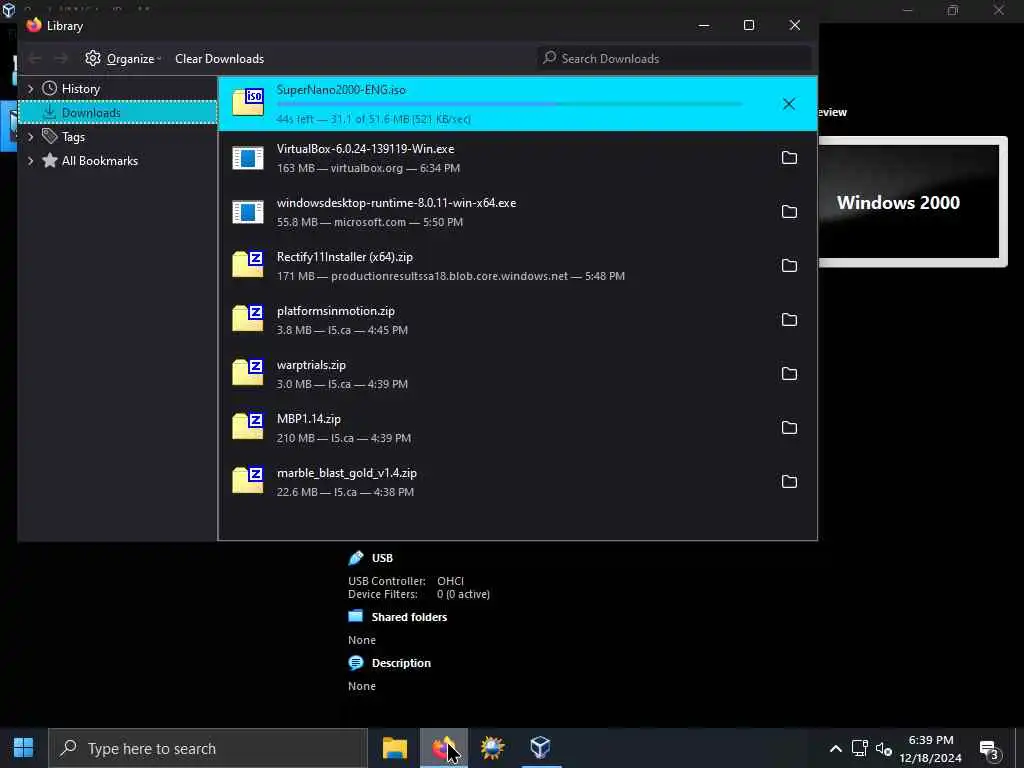The image size is (1024, 768).
Task: Click the warptrials.zip file icon
Action: click(248, 372)
